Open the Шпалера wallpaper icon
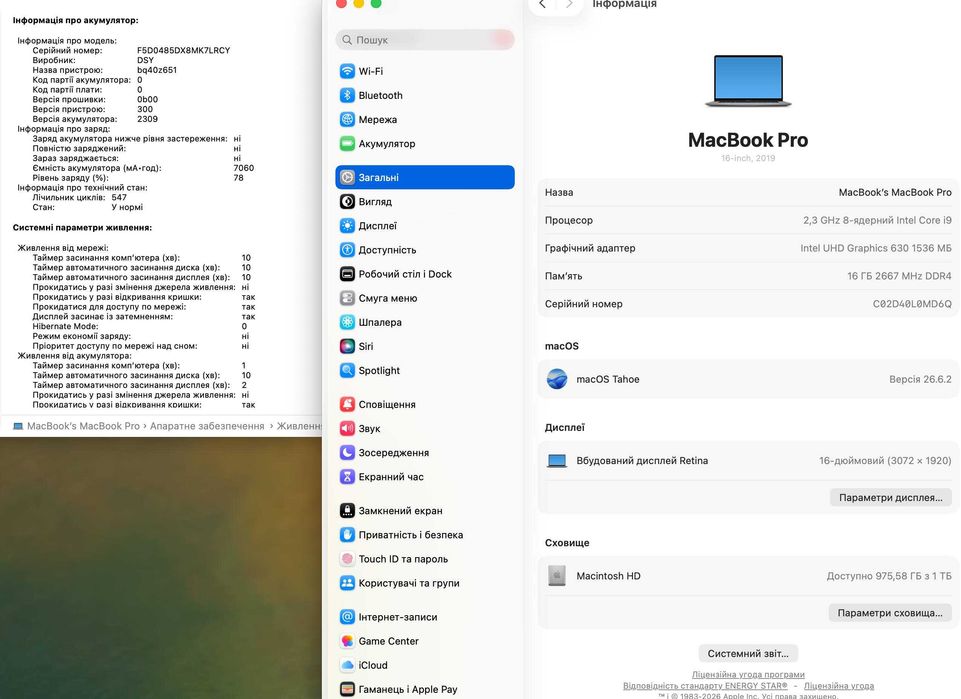Image resolution: width=961 pixels, height=699 pixels. pos(347,322)
